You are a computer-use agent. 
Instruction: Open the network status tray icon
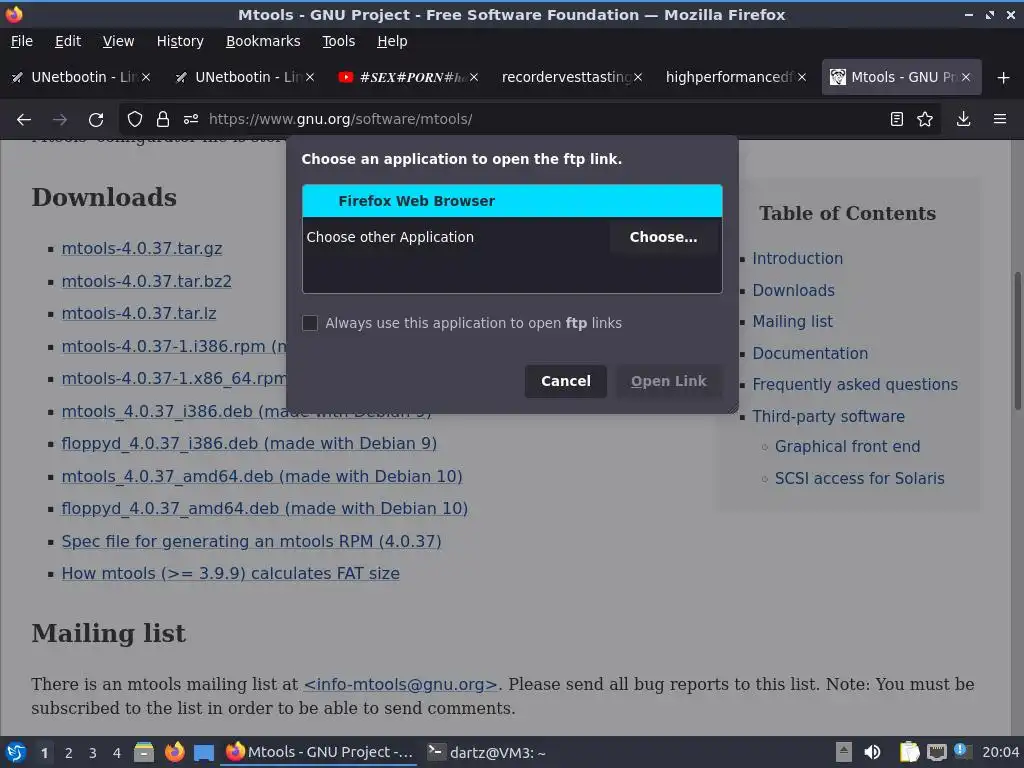(x=936, y=752)
